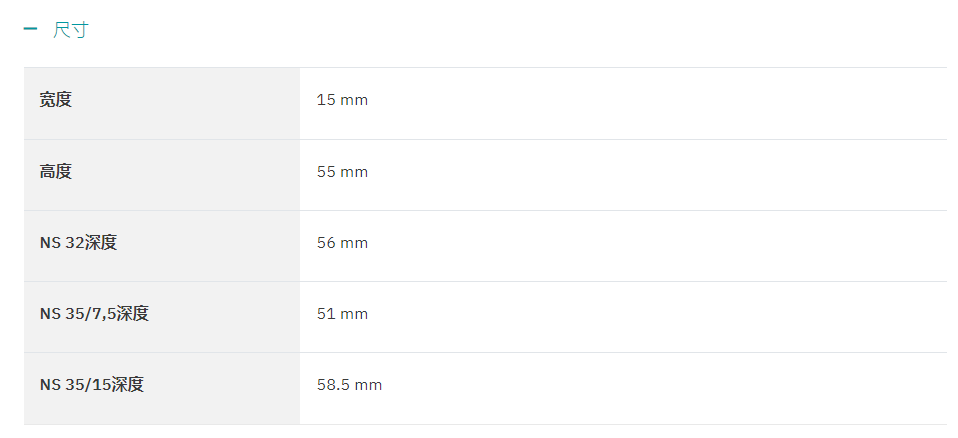
Task: Click the 58.5 mm depth value
Action: 349,385
